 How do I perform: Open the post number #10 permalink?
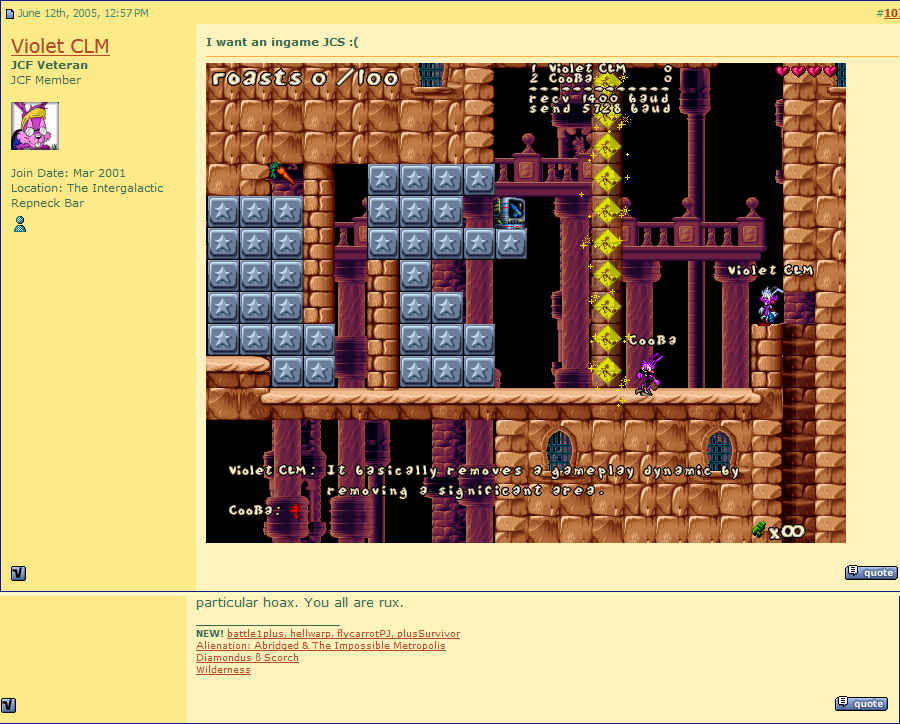pyautogui.click(x=891, y=13)
